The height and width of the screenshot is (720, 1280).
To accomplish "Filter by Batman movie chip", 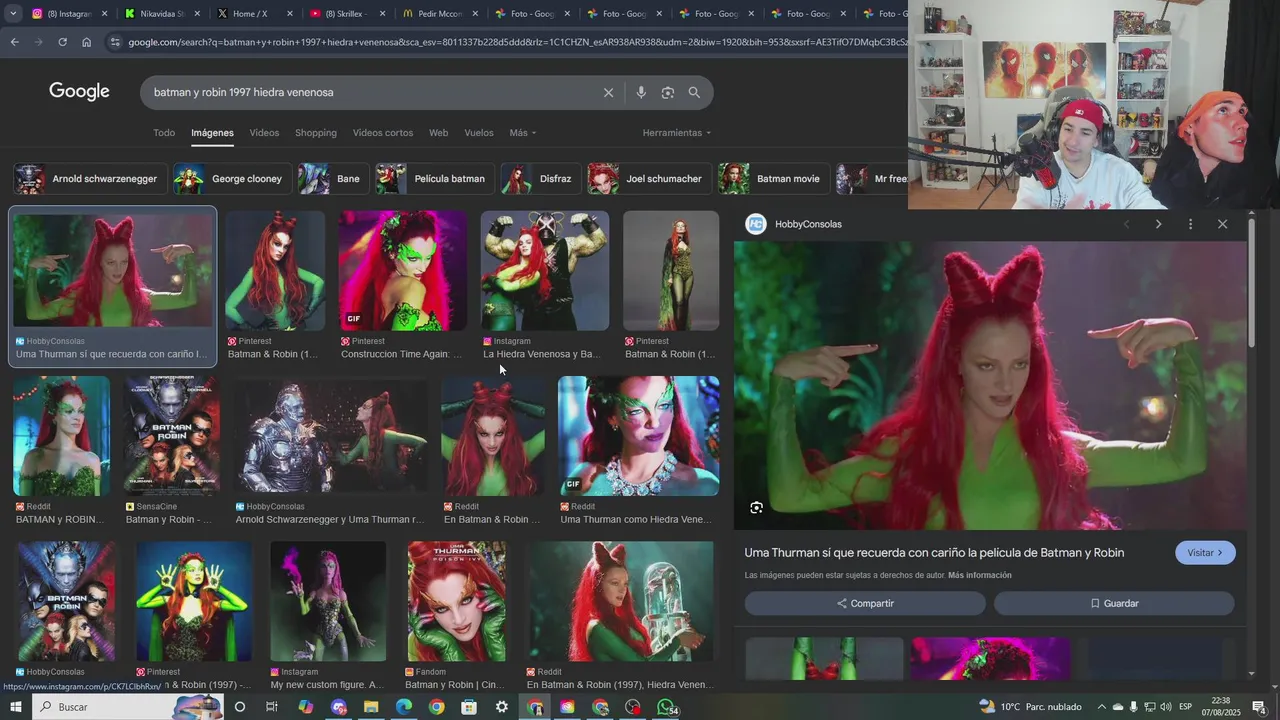I will pyautogui.click(x=774, y=179).
